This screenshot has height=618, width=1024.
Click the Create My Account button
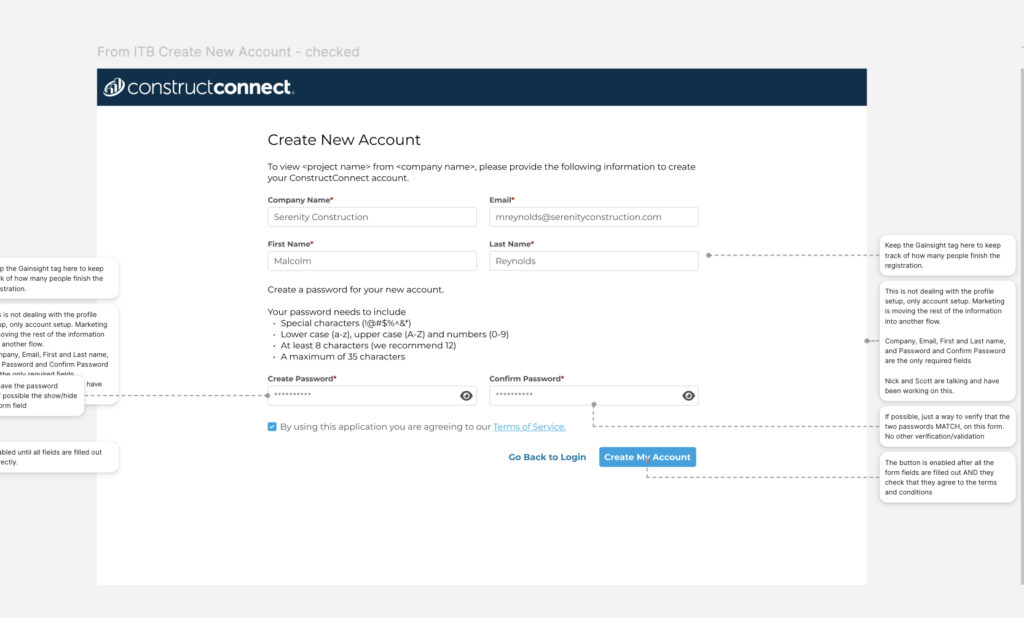click(x=647, y=457)
